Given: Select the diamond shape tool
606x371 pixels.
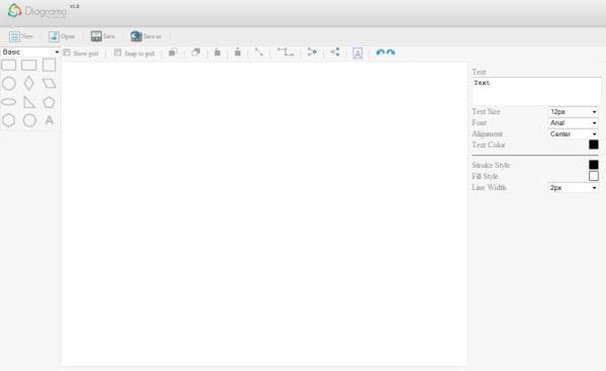Looking at the screenshot, I should [29, 83].
